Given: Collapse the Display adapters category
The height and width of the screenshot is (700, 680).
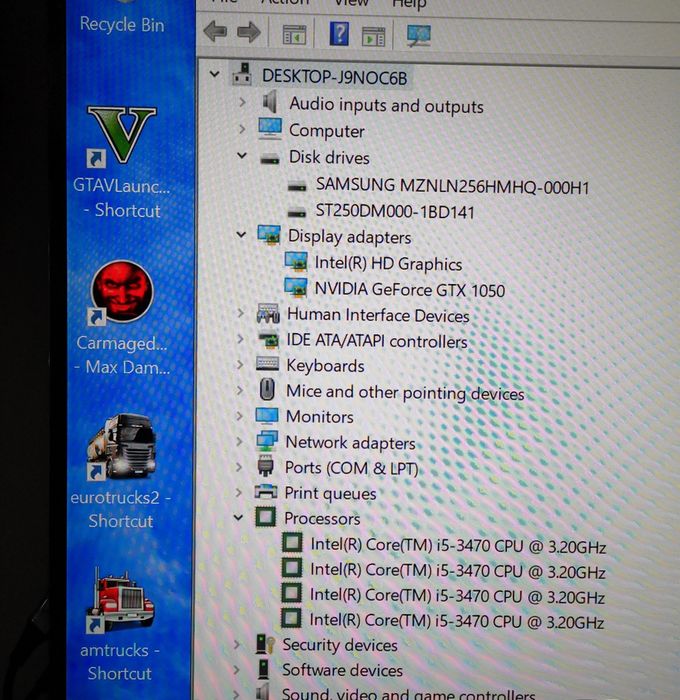Looking at the screenshot, I should [241, 234].
